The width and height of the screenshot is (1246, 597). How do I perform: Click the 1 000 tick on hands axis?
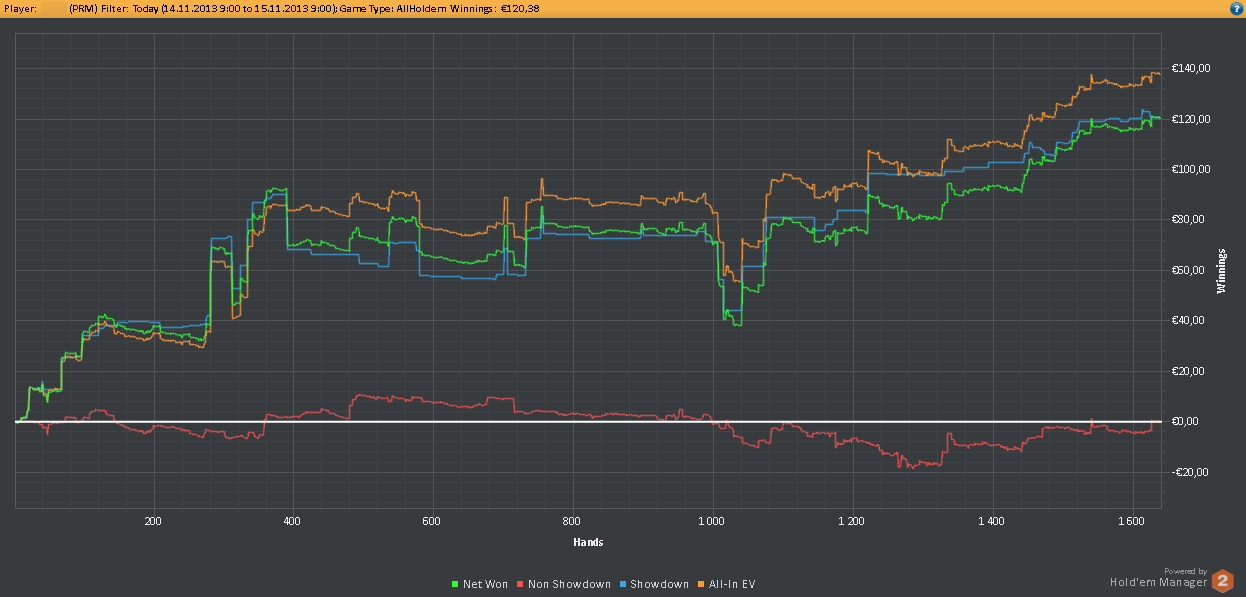point(712,521)
